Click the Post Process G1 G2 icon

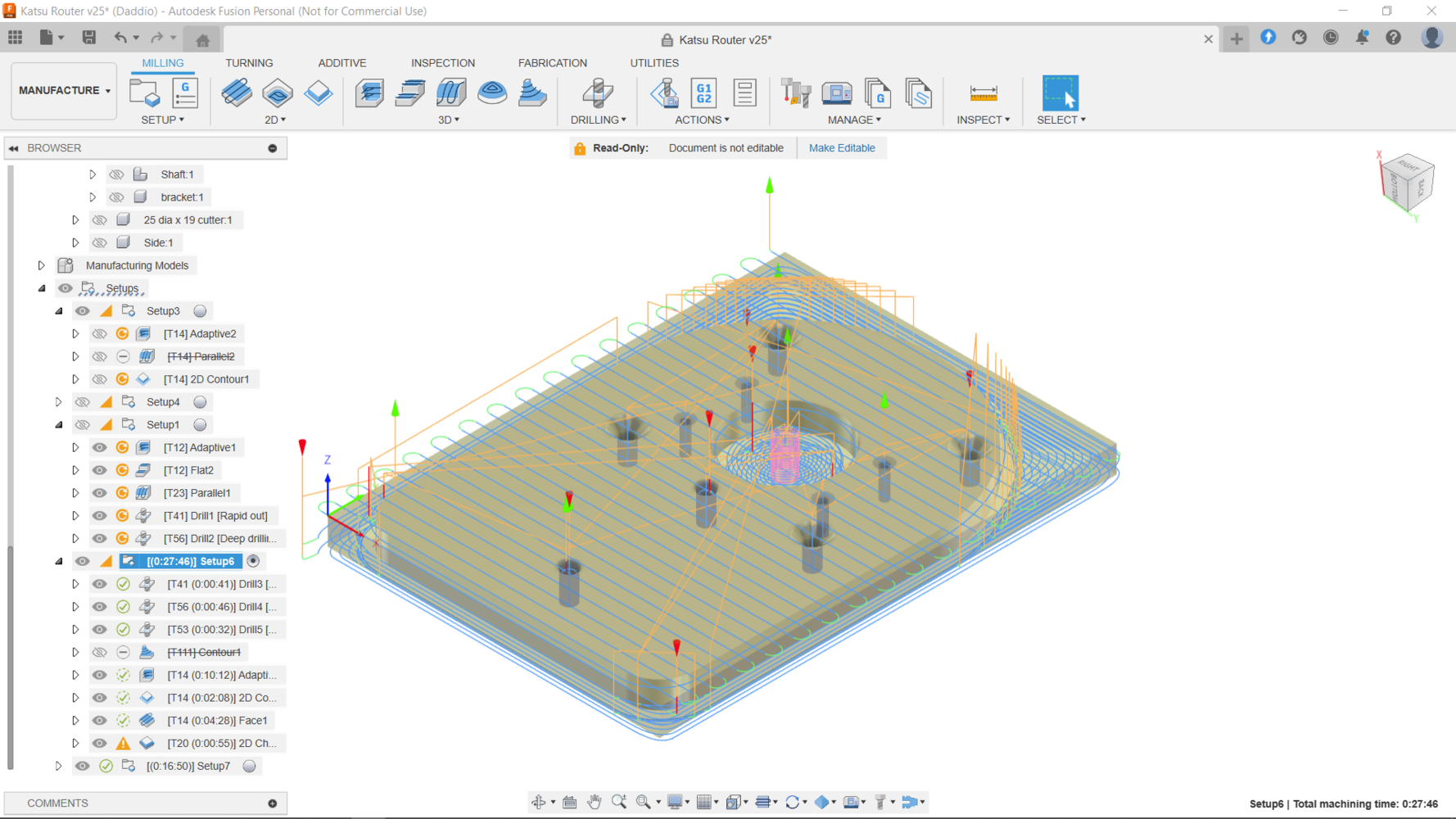point(703,93)
